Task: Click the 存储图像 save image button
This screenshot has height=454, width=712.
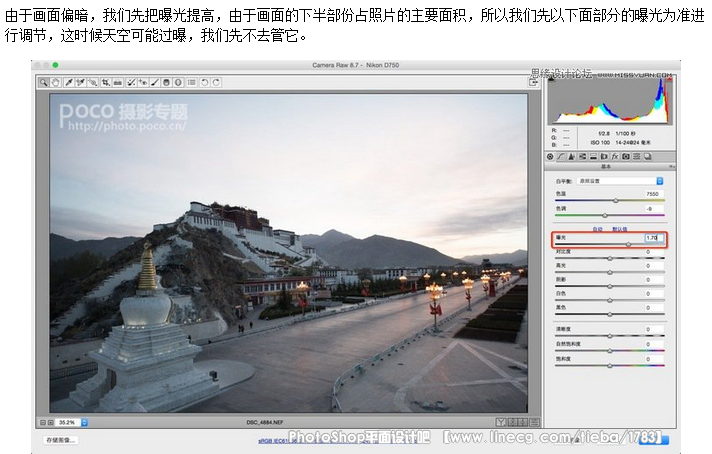Action: pos(61,440)
